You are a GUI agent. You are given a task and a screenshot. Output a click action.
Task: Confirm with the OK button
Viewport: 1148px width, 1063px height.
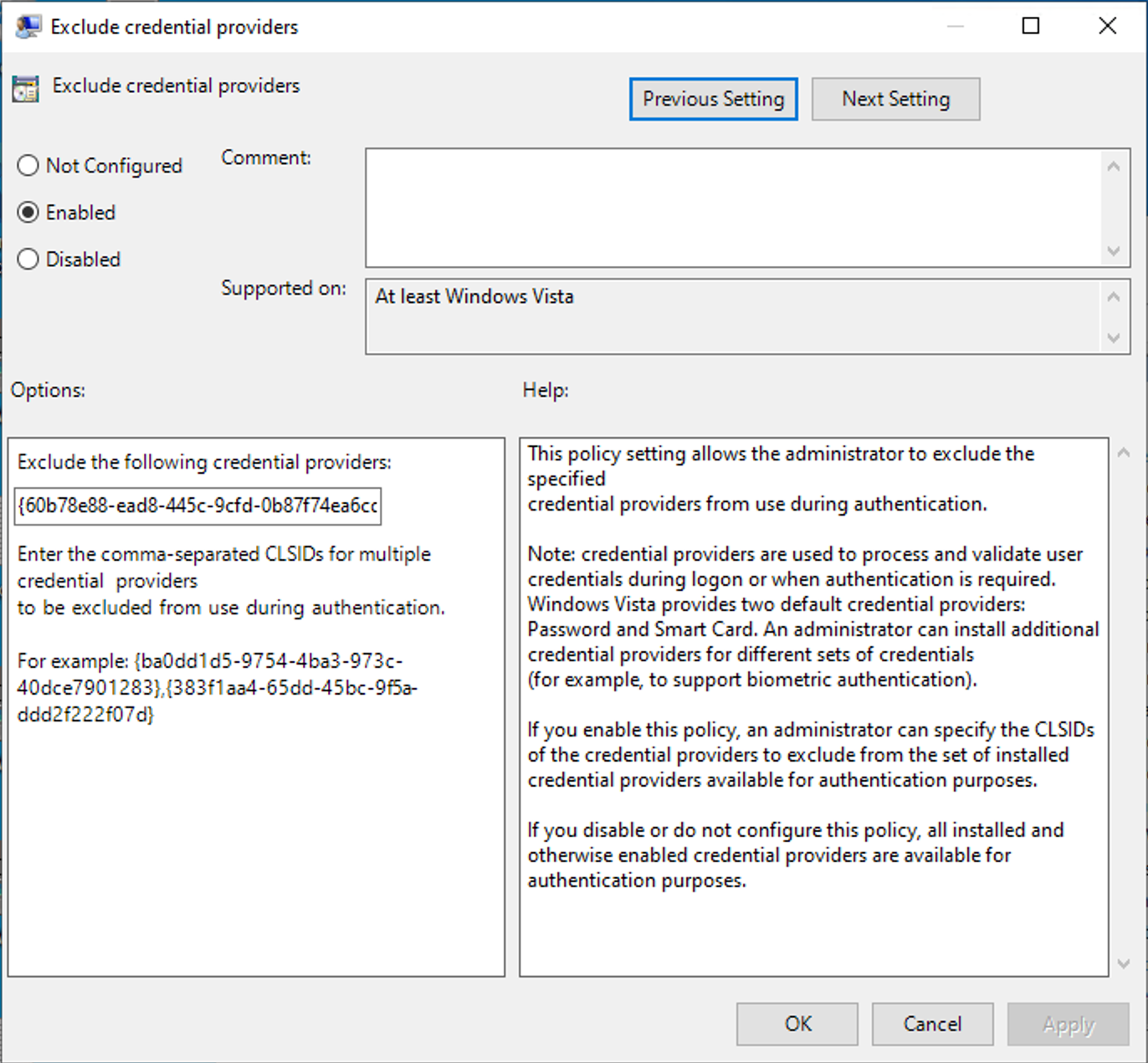tap(797, 1024)
